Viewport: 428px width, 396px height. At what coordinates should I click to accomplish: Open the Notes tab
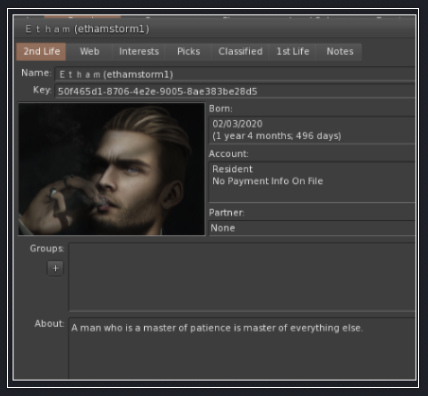click(340, 52)
